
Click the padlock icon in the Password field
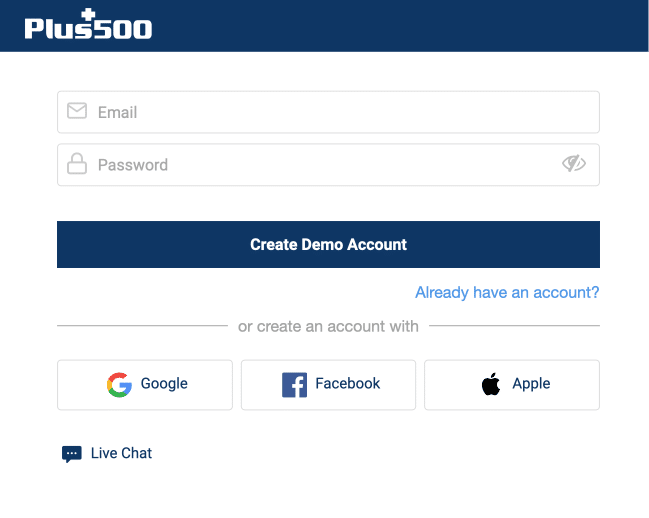(x=77, y=163)
